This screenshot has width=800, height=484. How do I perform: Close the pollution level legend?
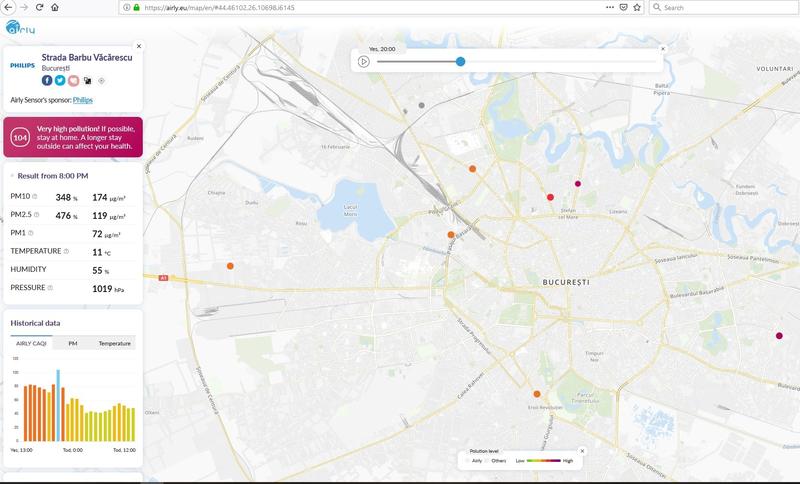(x=582, y=451)
